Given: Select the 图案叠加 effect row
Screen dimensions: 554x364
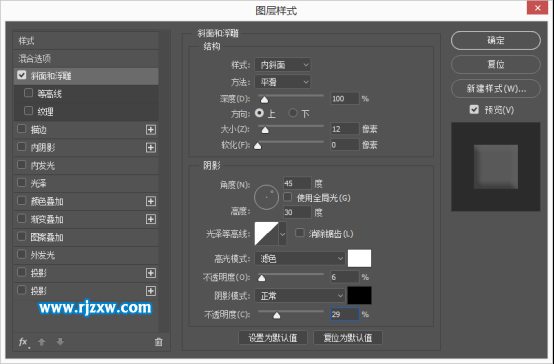Looking at the screenshot, I should (86, 237).
